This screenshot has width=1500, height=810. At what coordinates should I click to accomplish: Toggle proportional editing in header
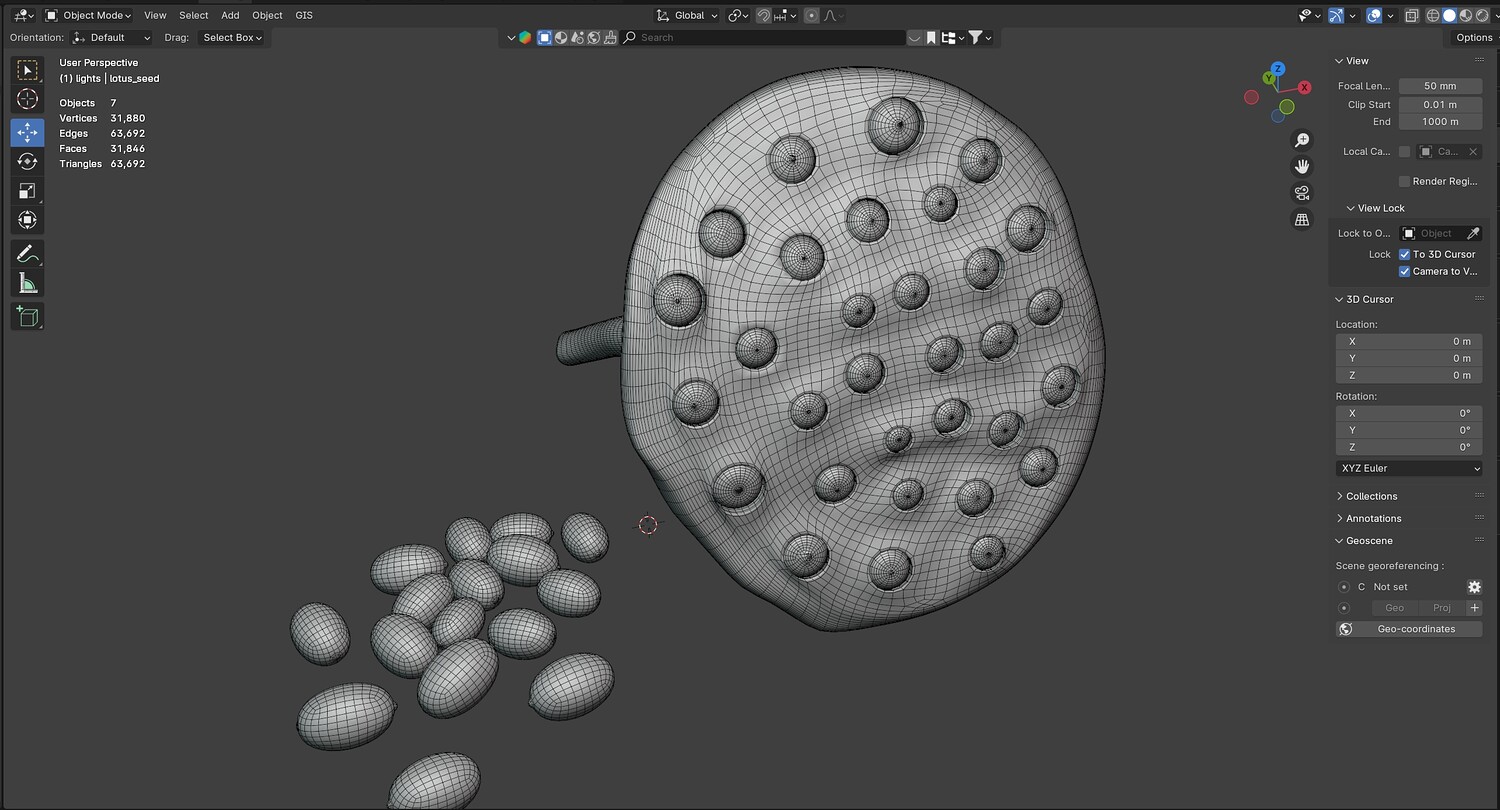(811, 15)
